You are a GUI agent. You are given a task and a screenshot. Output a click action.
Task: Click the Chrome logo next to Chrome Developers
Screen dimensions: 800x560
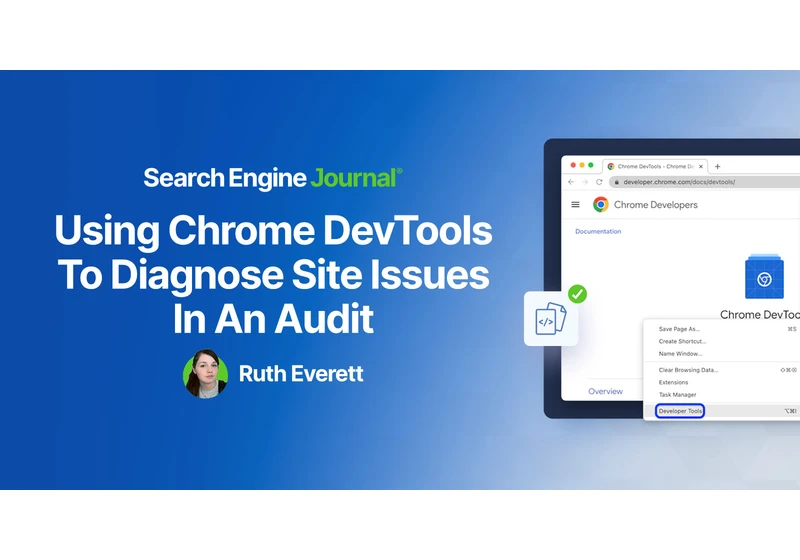tap(601, 205)
